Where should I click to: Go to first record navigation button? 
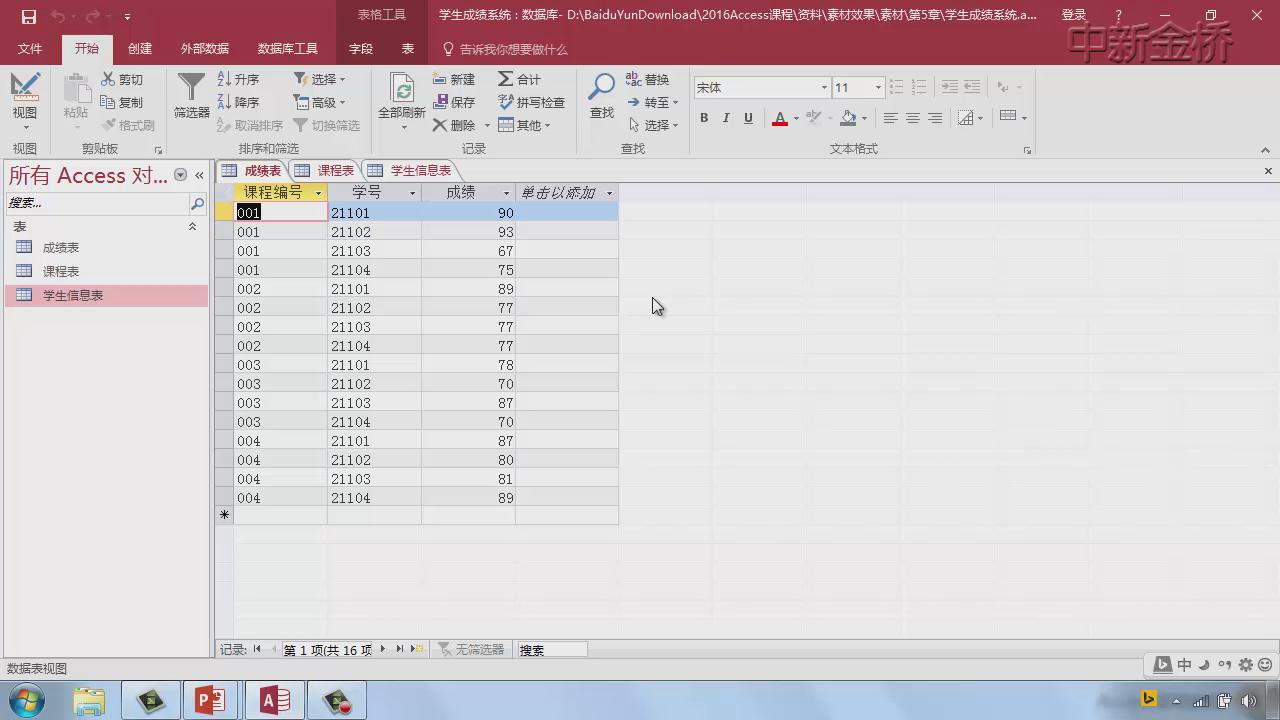(x=257, y=649)
